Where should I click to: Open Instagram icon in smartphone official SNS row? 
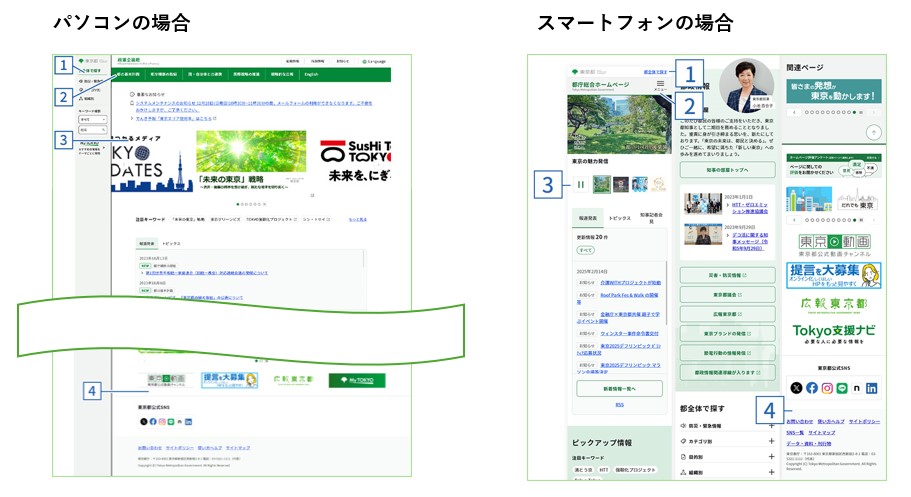[x=827, y=388]
